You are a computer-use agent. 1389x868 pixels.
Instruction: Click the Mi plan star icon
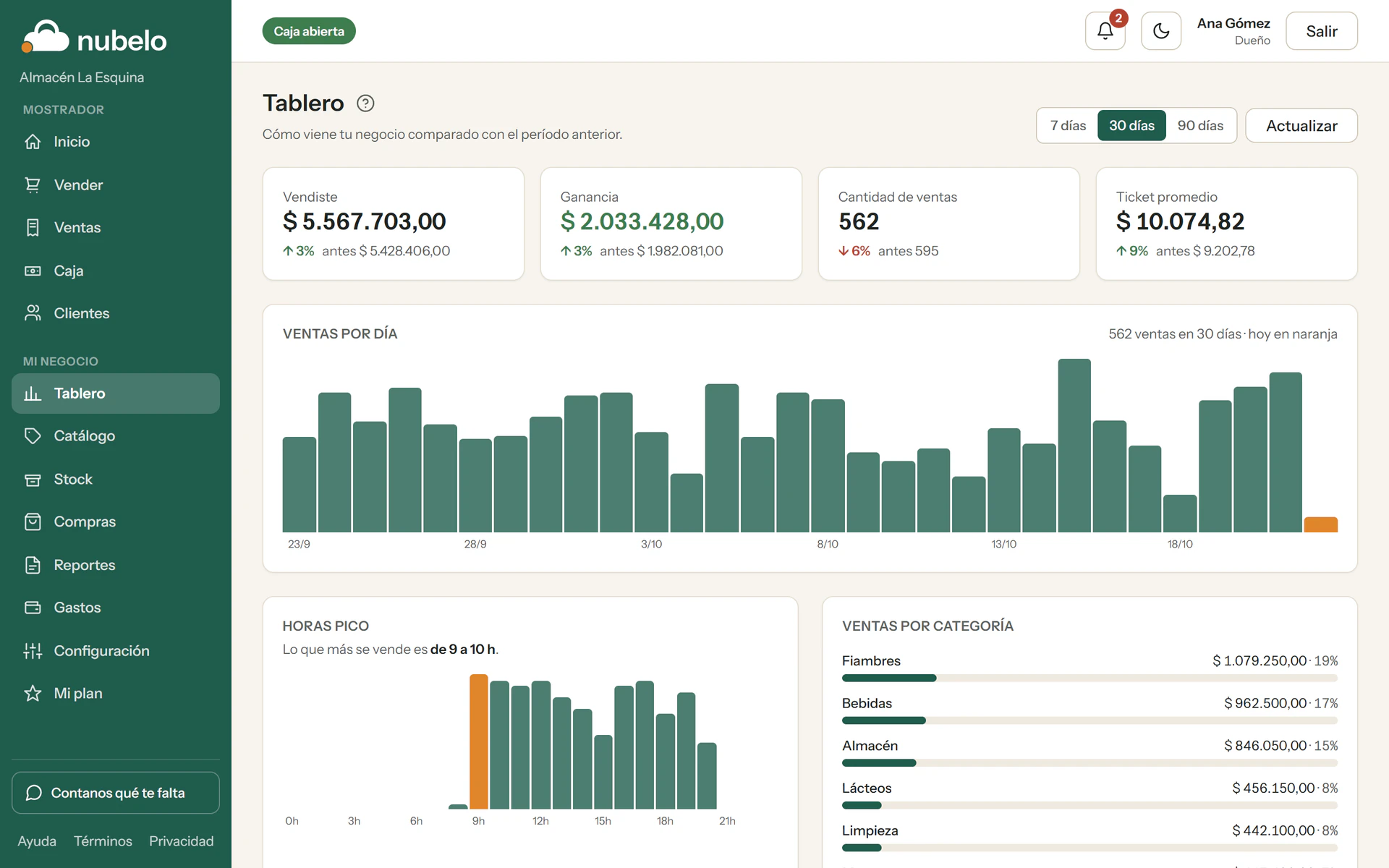coord(33,694)
